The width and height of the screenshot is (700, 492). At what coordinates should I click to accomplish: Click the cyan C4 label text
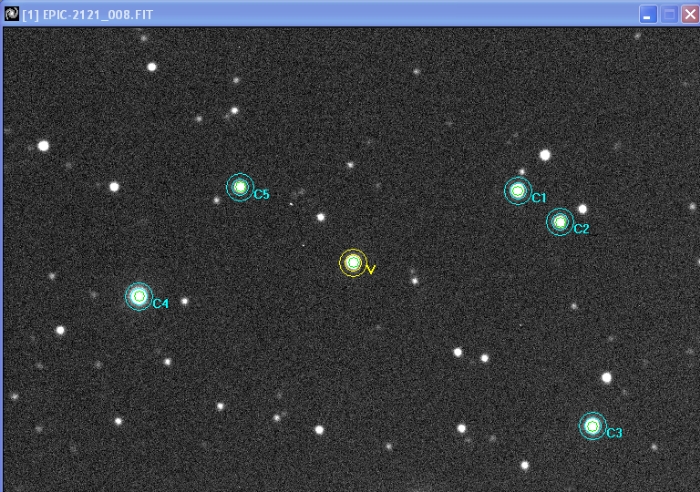[x=160, y=303]
